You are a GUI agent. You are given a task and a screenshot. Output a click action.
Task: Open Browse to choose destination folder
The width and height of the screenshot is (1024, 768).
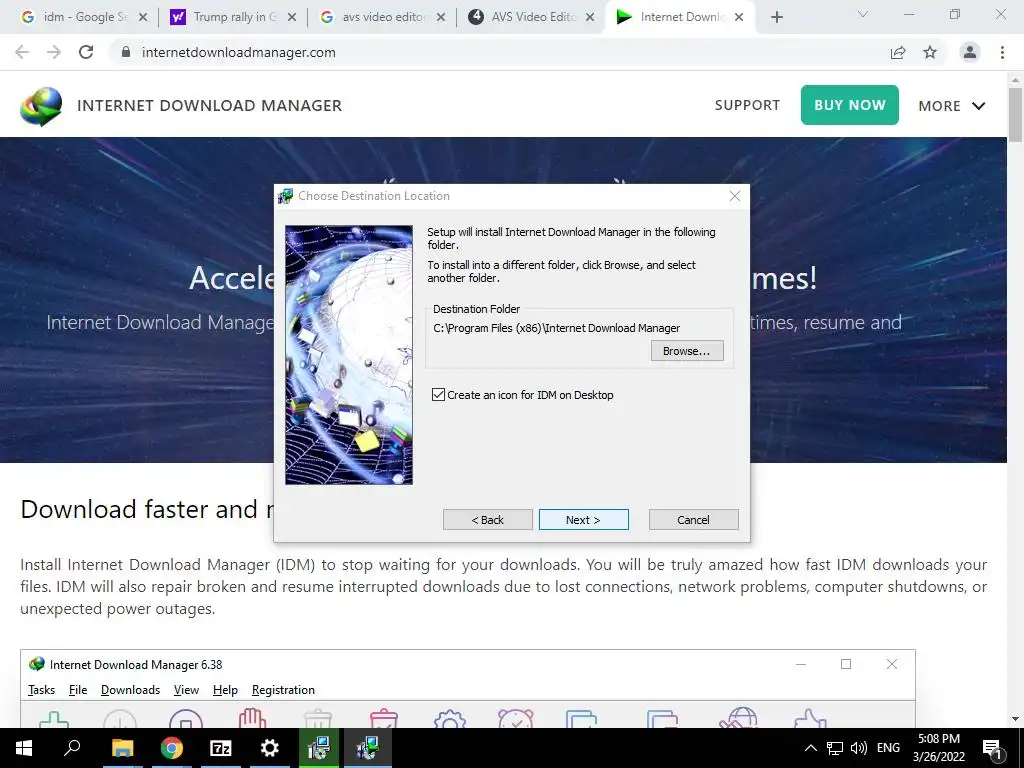(687, 351)
